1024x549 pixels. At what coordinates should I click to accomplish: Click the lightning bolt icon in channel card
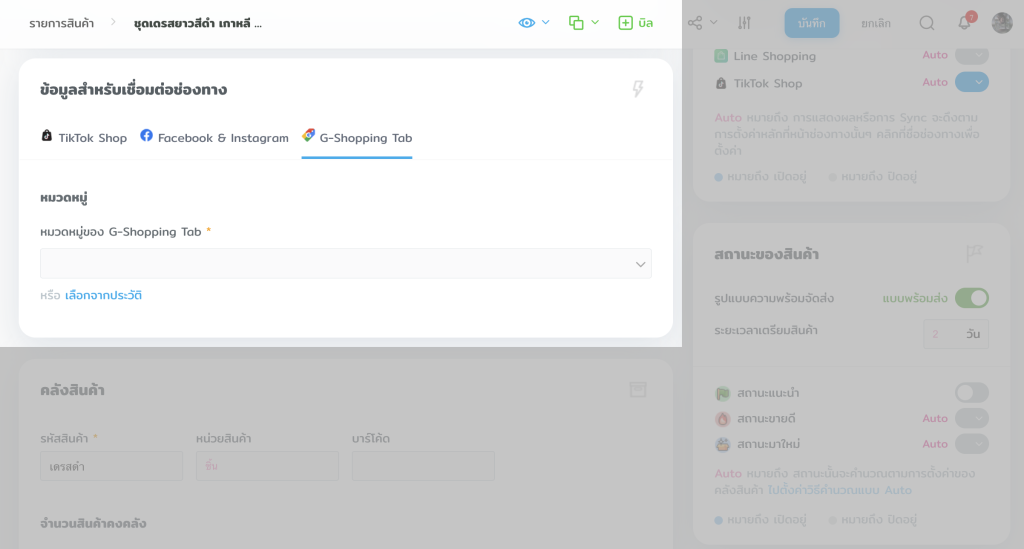[x=638, y=89]
